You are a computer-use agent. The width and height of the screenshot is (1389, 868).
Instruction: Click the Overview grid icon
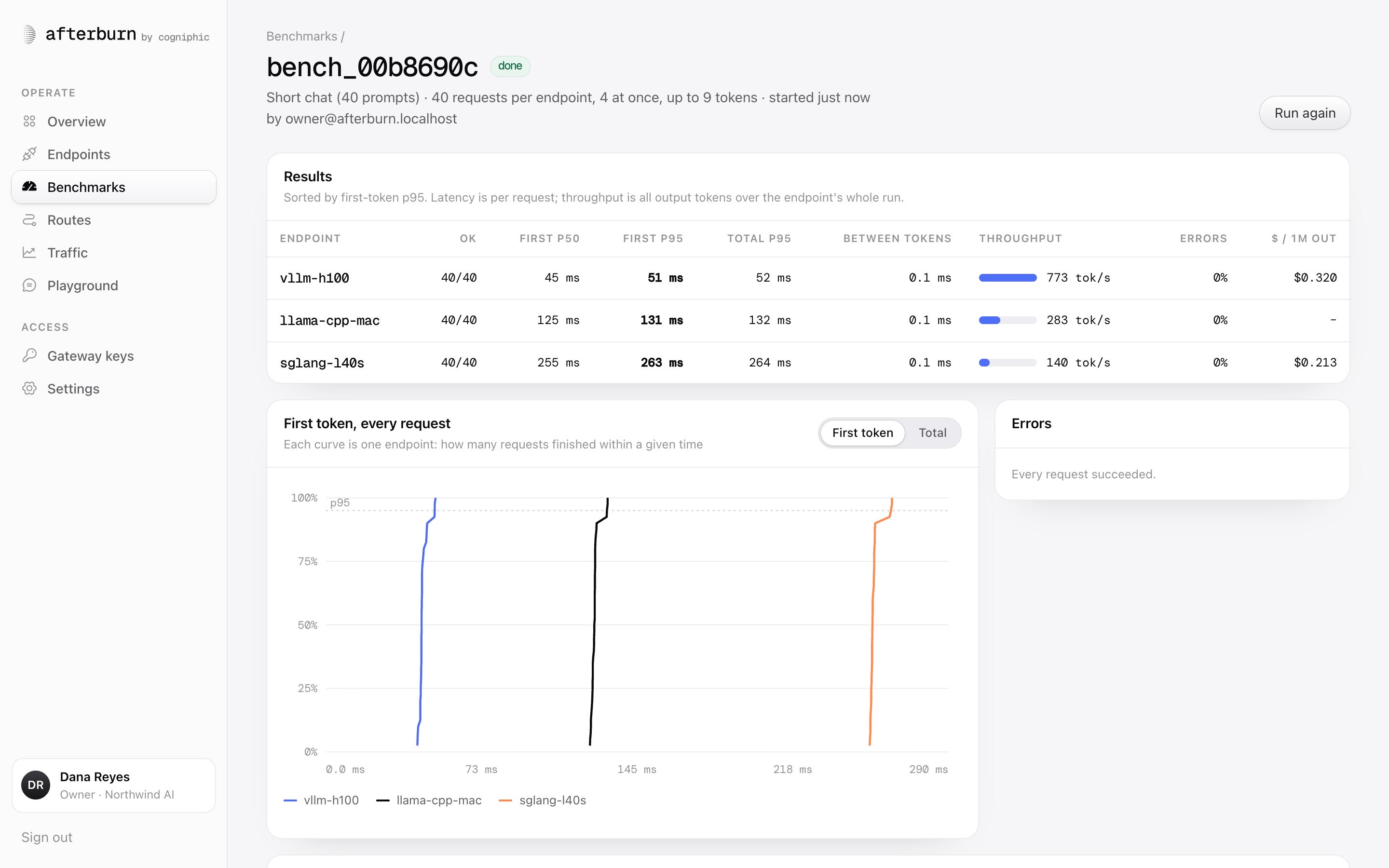pos(29,121)
